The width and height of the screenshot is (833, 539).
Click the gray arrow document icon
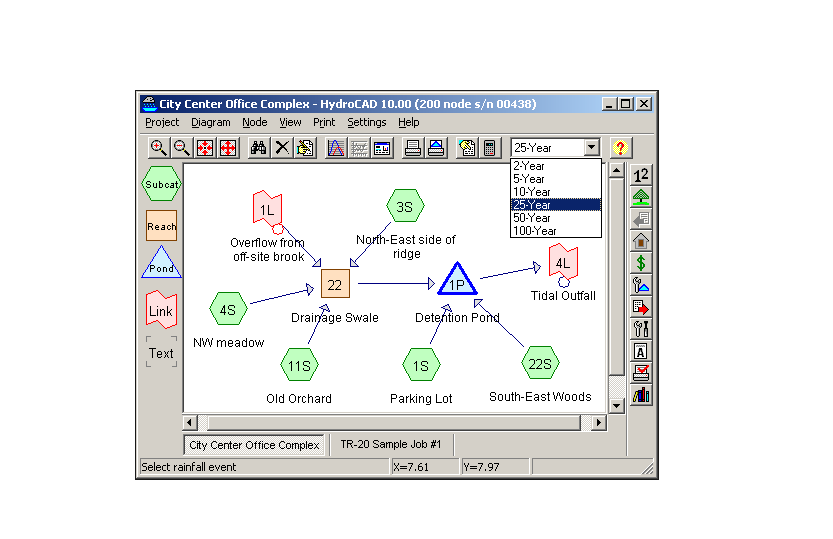[x=641, y=219]
